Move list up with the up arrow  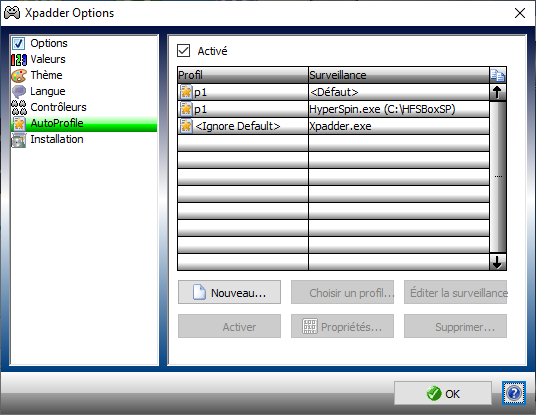click(497, 92)
